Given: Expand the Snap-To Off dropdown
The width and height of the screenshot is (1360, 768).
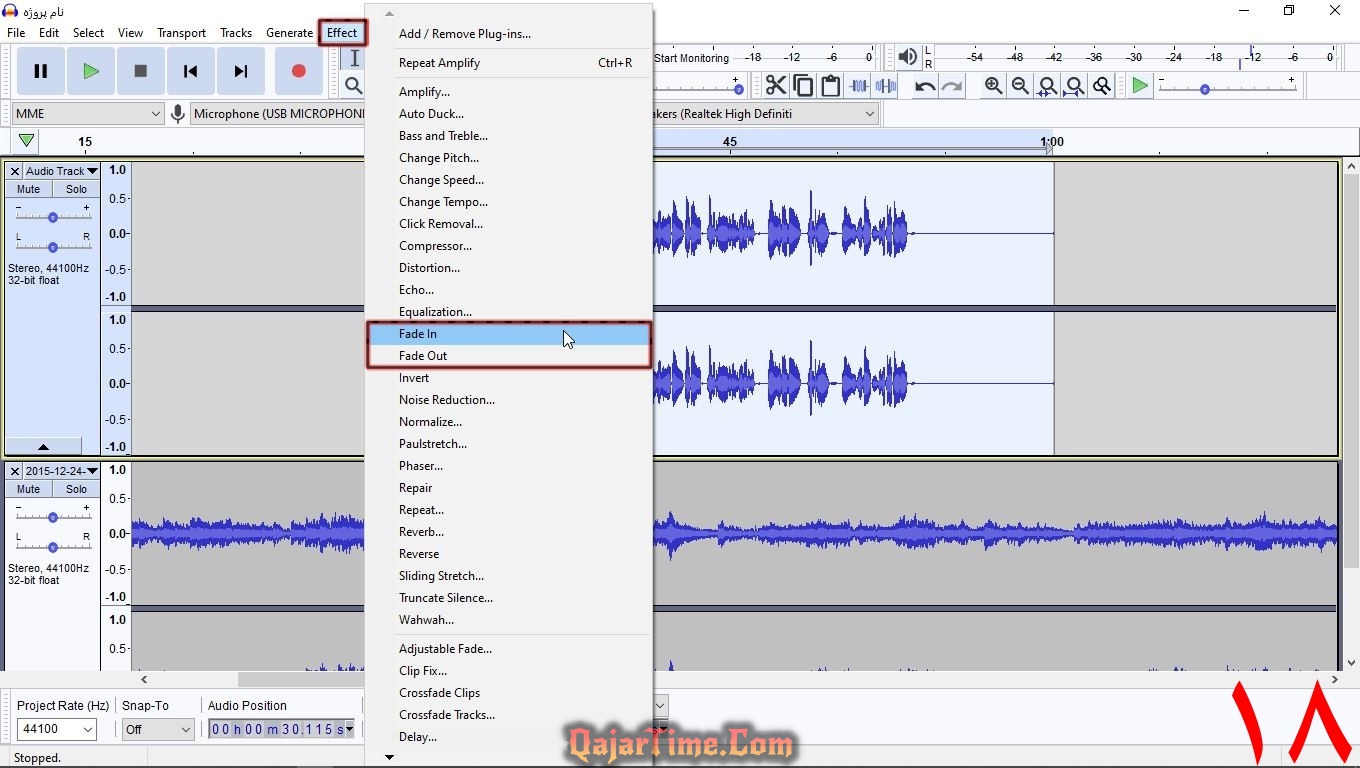Looking at the screenshot, I should coord(158,730).
